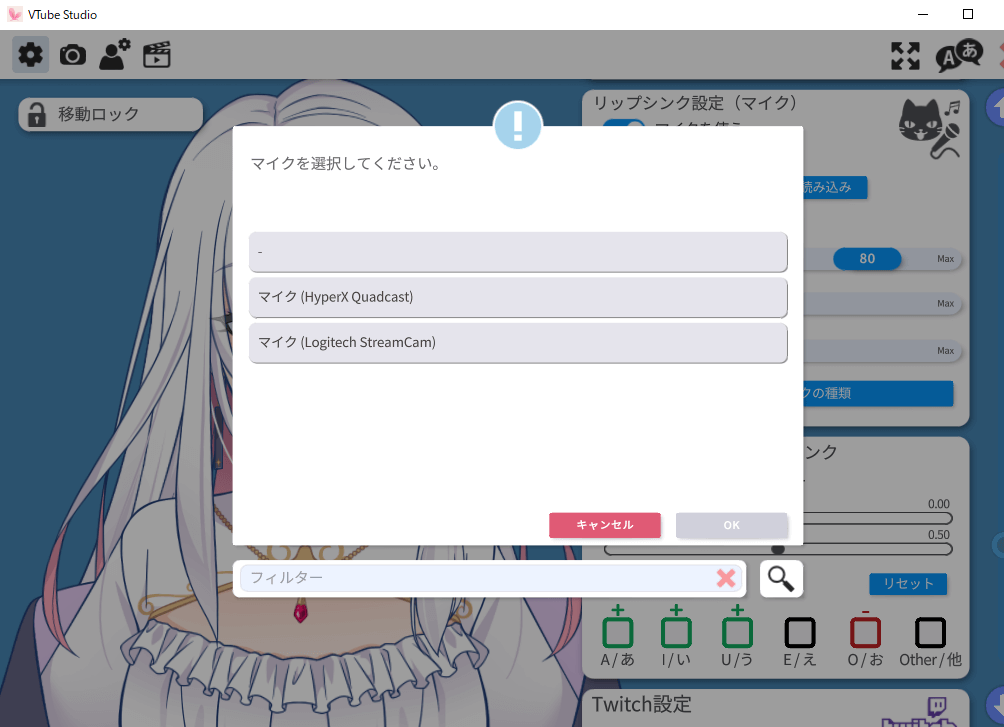Open the model settings person-gear icon
The width and height of the screenshot is (1004, 727).
coord(115,54)
